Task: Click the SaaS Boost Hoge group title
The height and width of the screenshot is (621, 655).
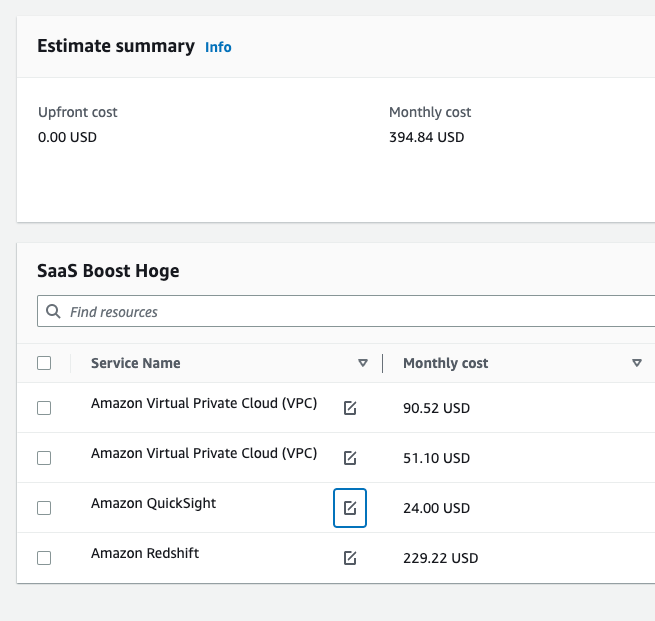Action: (x=108, y=271)
